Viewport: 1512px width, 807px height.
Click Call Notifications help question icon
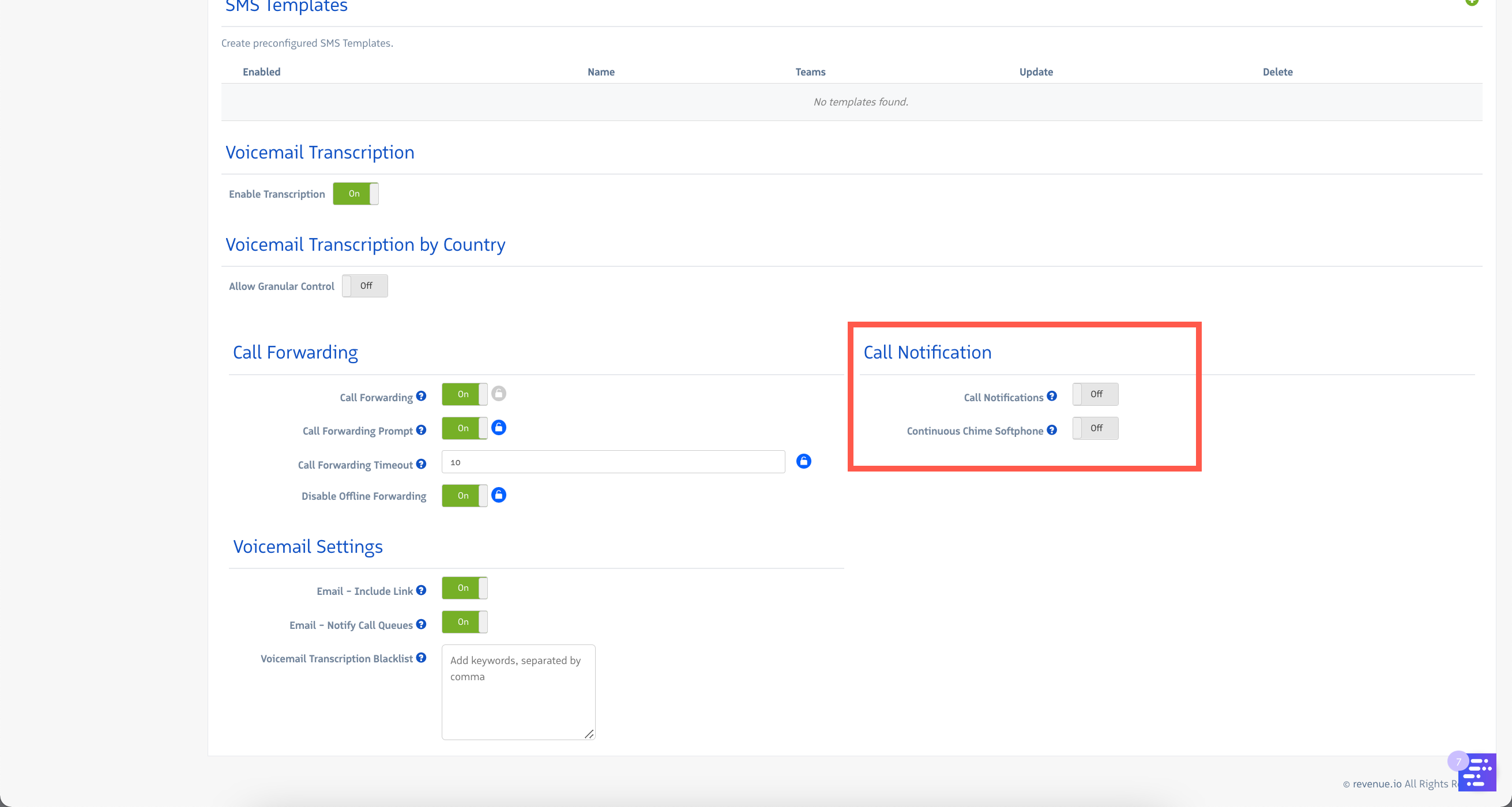click(1051, 396)
